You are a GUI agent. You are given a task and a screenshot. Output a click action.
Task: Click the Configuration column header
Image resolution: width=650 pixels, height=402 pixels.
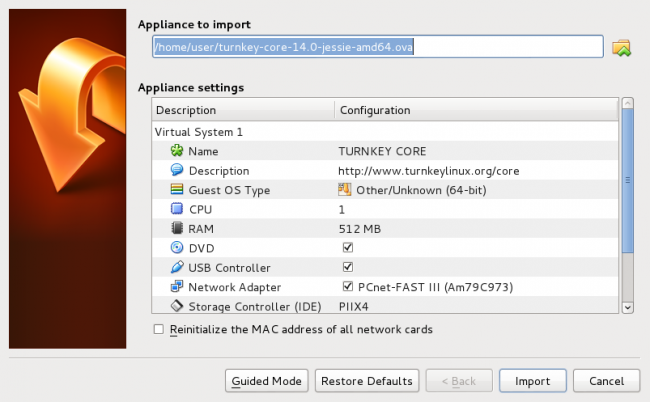click(475, 110)
